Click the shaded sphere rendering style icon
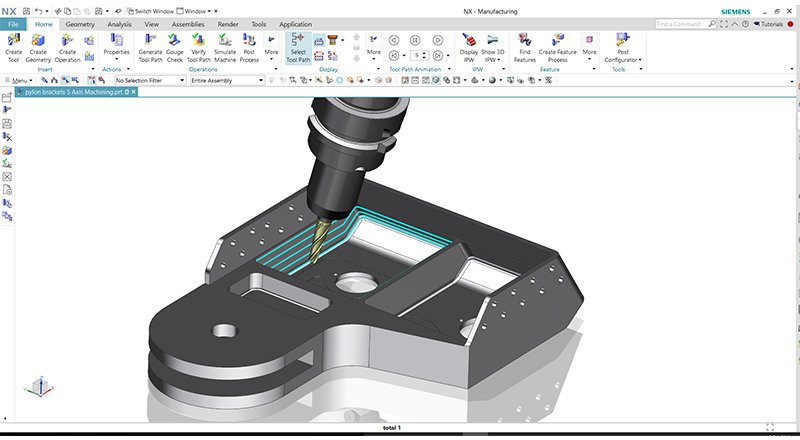 492,80
